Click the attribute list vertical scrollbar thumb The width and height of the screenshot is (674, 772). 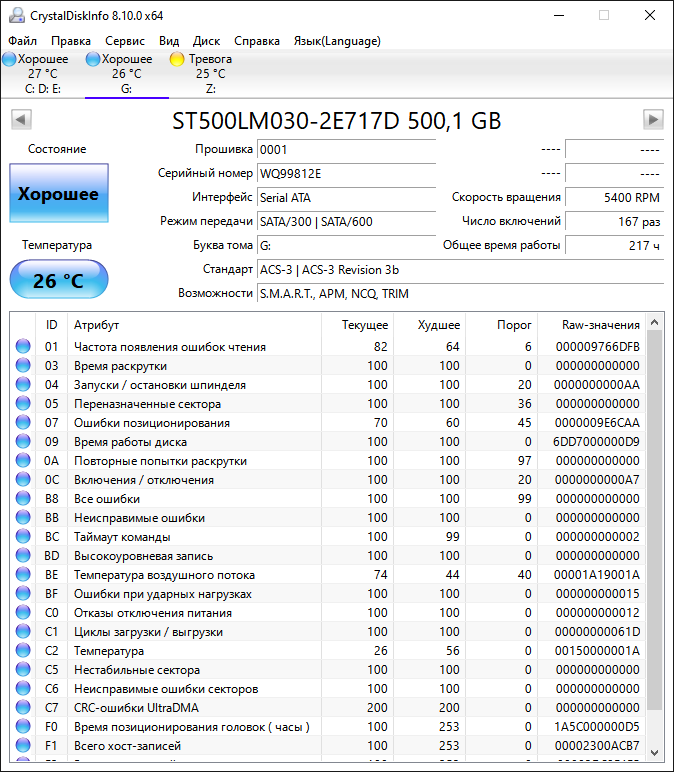[654, 520]
